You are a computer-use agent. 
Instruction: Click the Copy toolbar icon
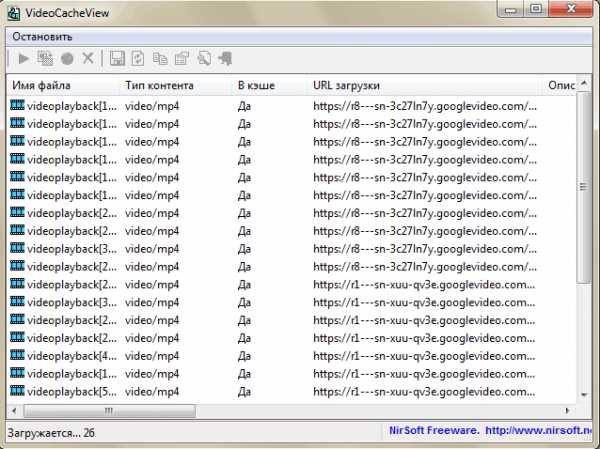pyautogui.click(x=160, y=59)
